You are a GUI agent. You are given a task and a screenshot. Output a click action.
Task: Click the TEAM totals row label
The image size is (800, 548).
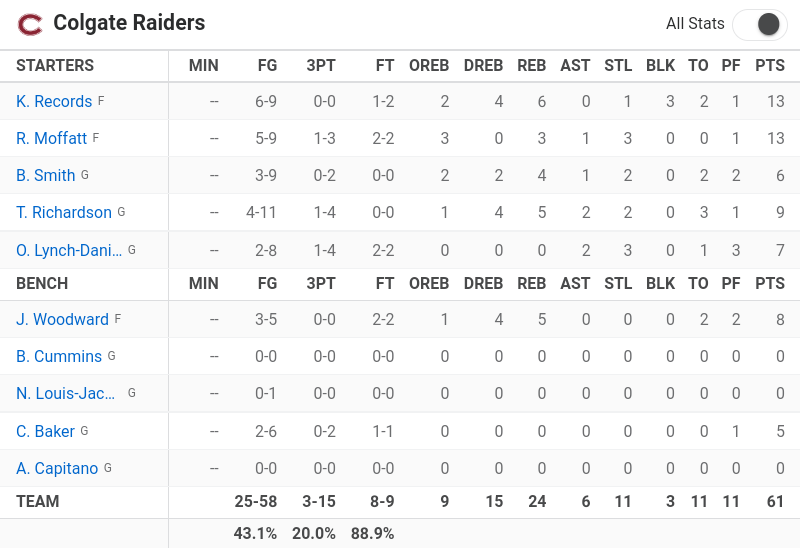pos(38,501)
